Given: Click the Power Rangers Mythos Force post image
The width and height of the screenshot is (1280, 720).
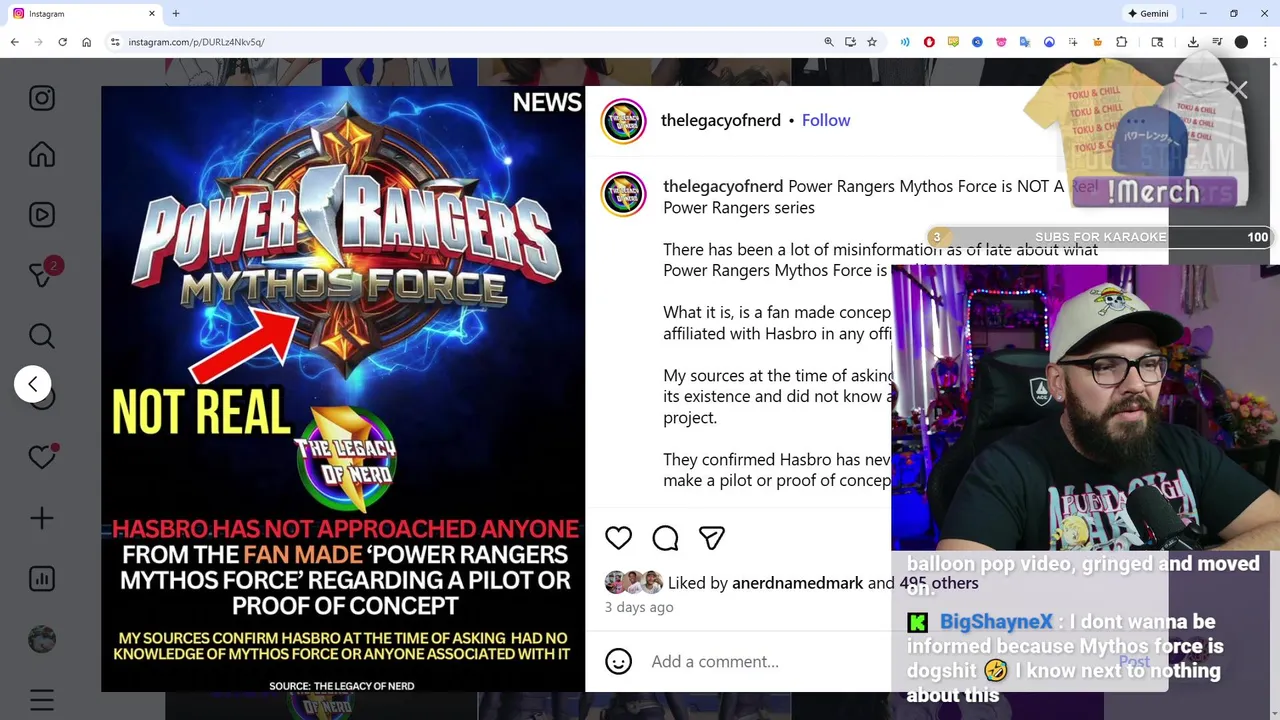Looking at the screenshot, I should tap(343, 389).
